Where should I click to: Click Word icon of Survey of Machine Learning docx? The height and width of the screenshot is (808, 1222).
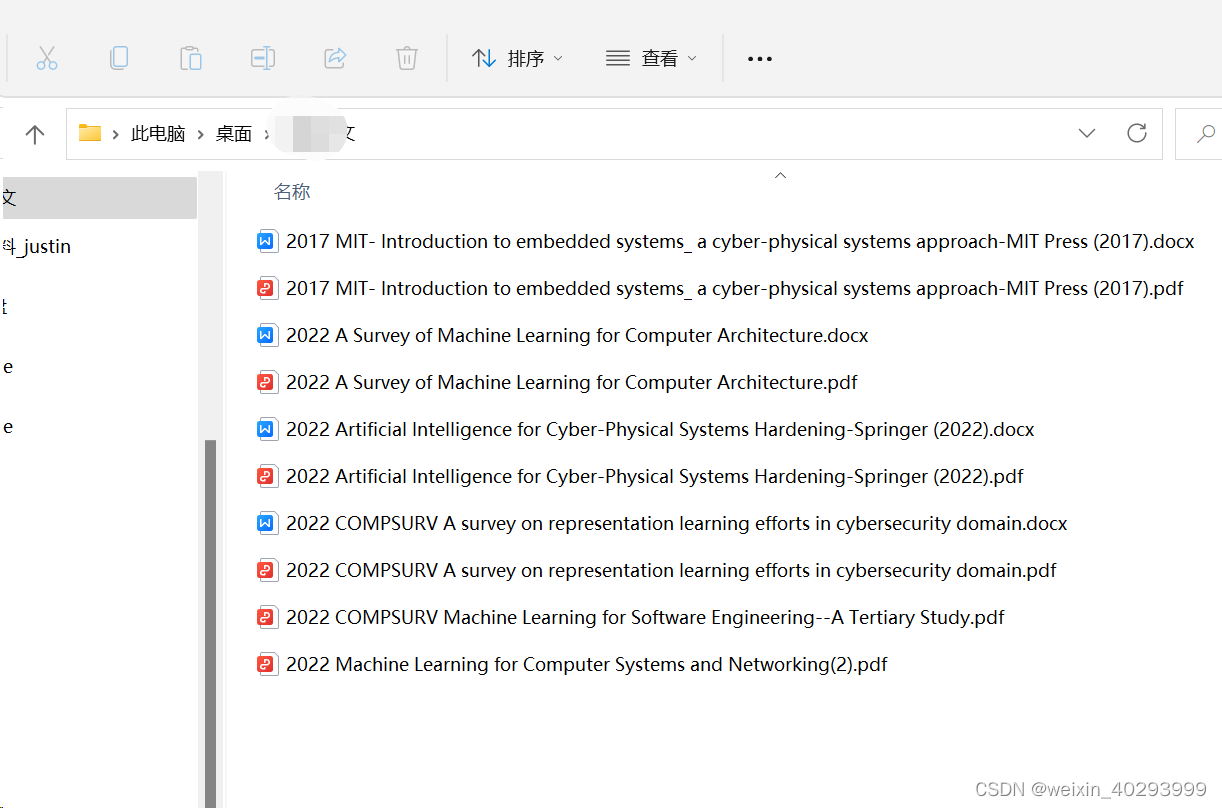click(x=267, y=335)
